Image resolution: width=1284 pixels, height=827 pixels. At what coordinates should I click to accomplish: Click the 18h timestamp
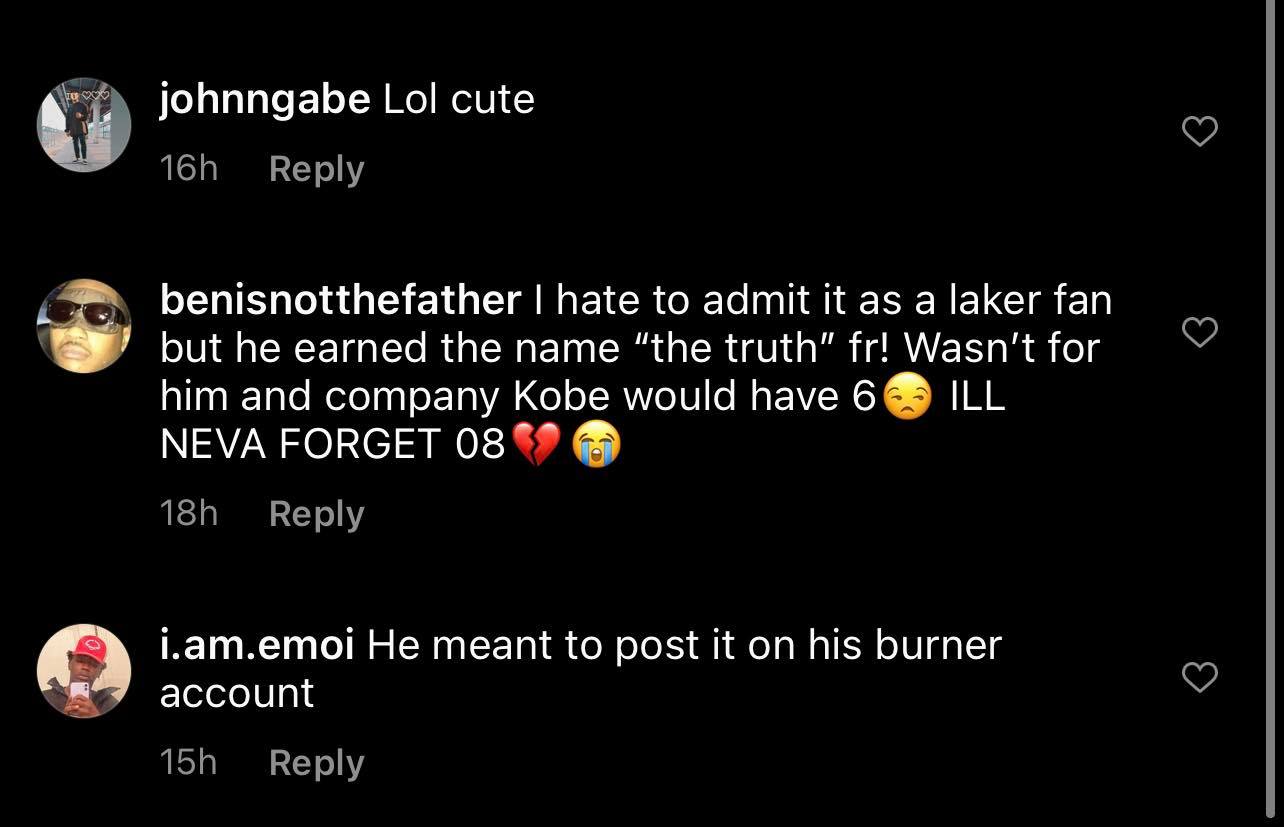coord(188,514)
